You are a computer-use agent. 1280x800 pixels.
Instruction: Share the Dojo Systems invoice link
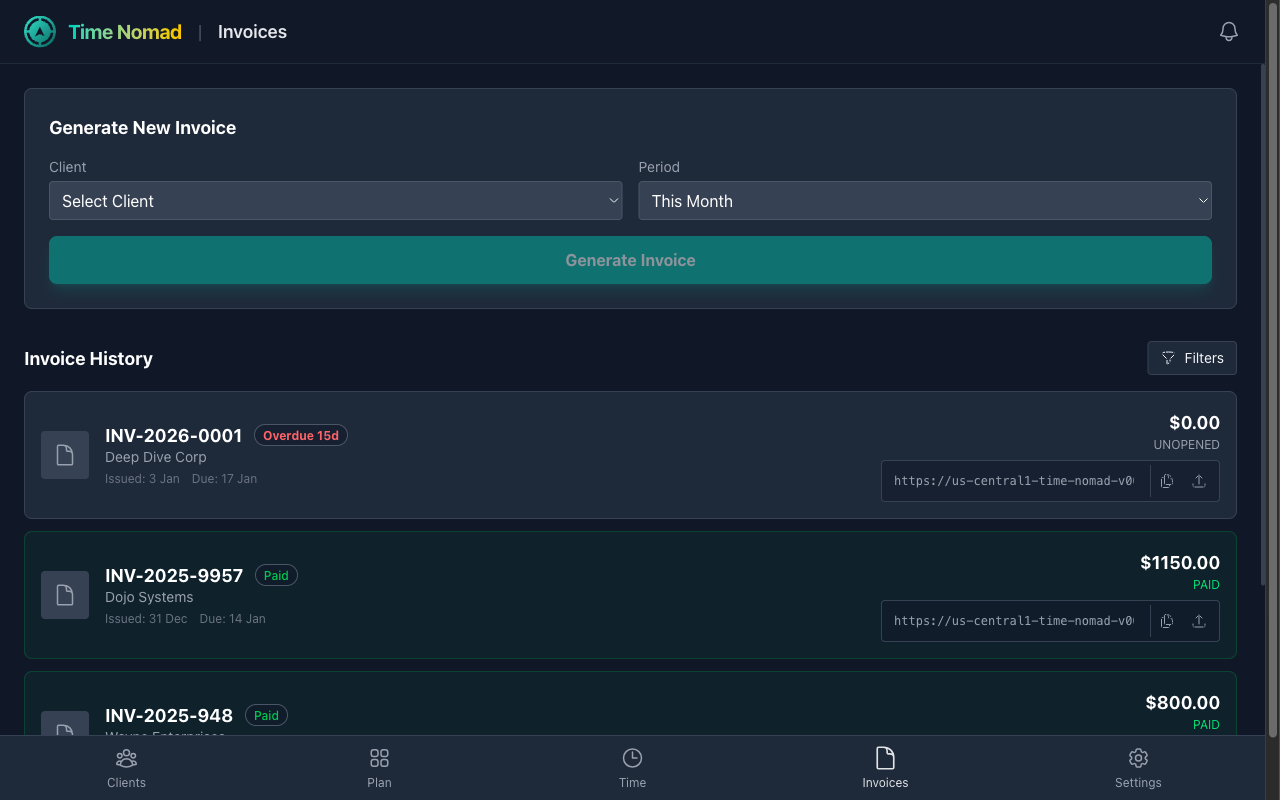(x=1199, y=621)
